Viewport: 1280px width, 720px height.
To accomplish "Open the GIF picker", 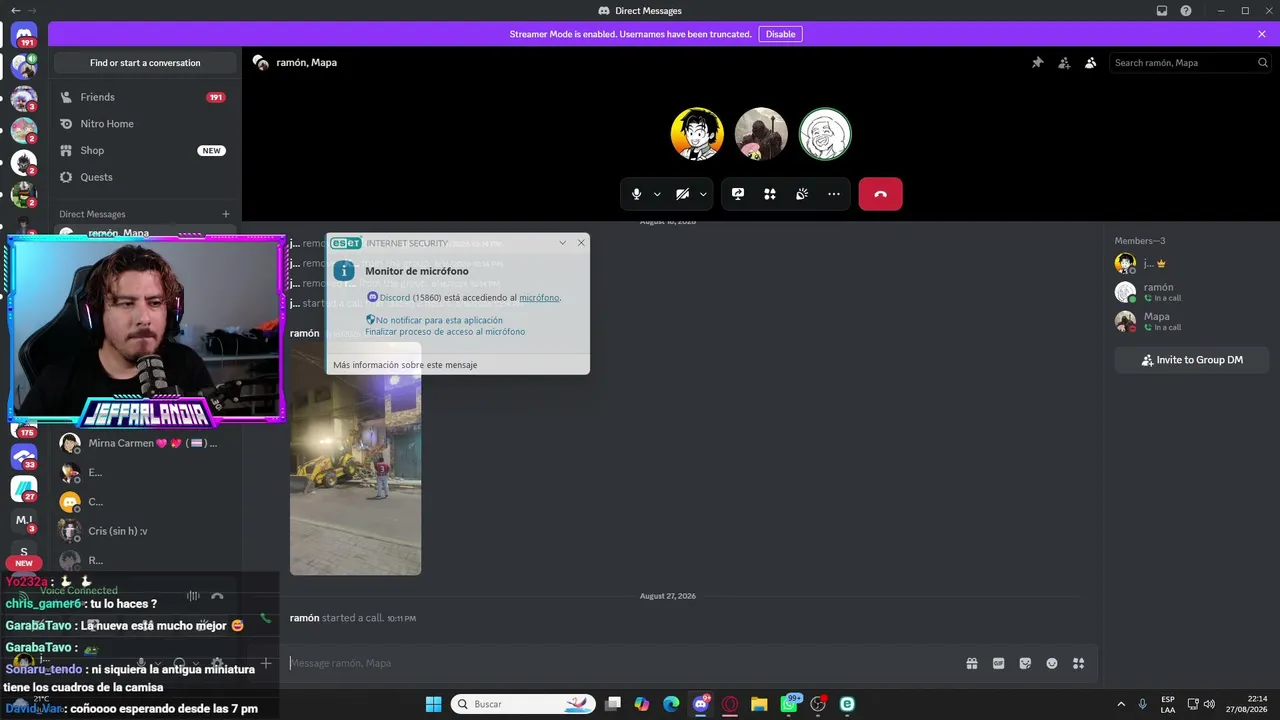I will click(x=998, y=663).
